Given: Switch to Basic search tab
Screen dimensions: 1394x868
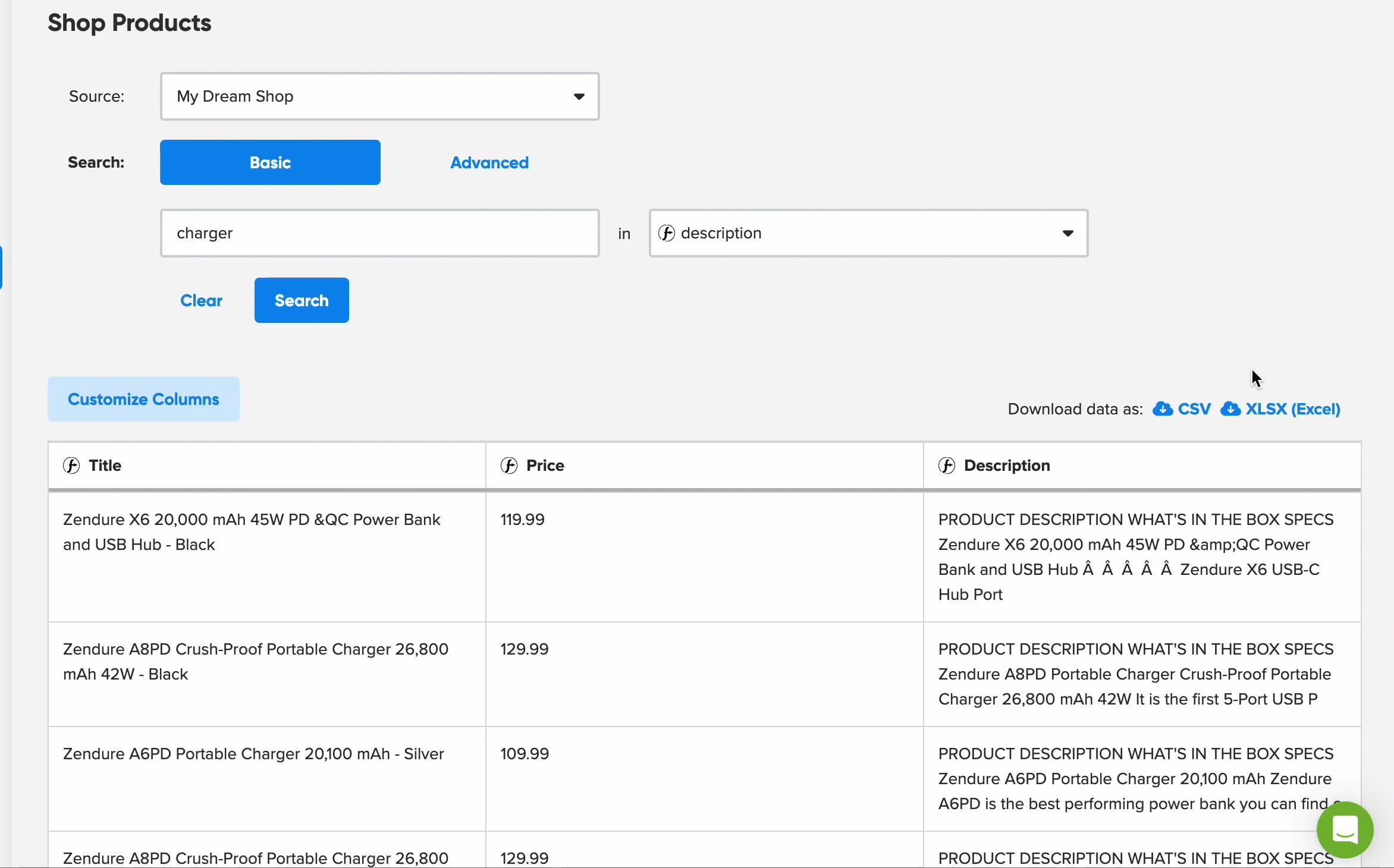Looking at the screenshot, I should coord(270,162).
